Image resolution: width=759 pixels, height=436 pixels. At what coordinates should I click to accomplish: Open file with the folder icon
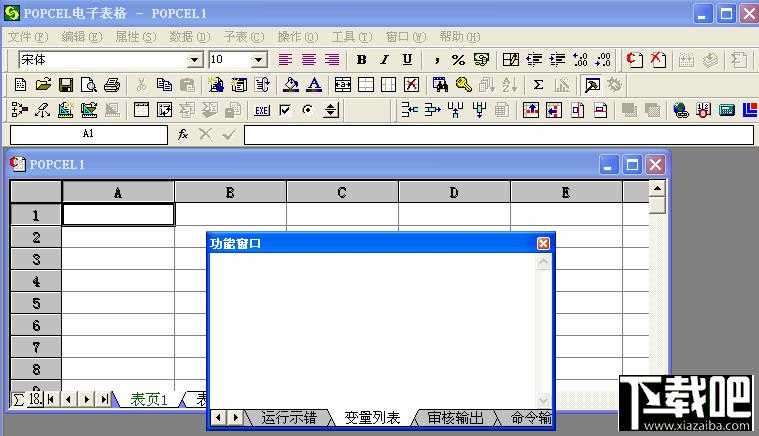[x=43, y=85]
